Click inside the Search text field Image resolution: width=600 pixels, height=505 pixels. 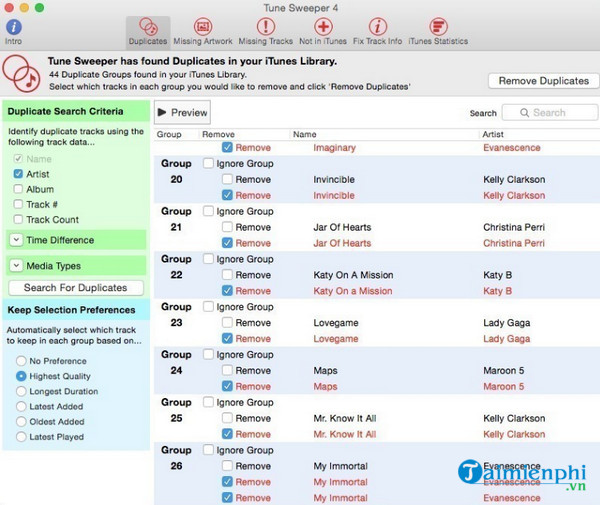coord(549,112)
